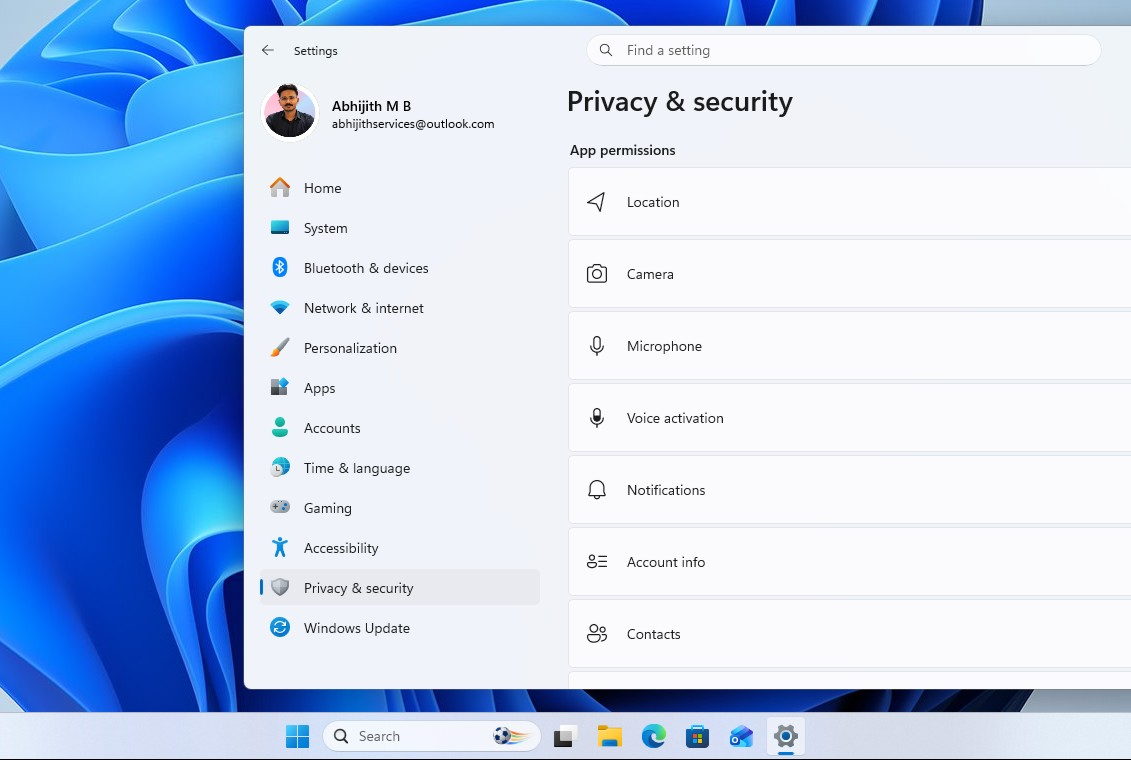Launch Microsoft Edge from the taskbar
Screen dimensions: 1131x760
pyautogui.click(x=653, y=736)
